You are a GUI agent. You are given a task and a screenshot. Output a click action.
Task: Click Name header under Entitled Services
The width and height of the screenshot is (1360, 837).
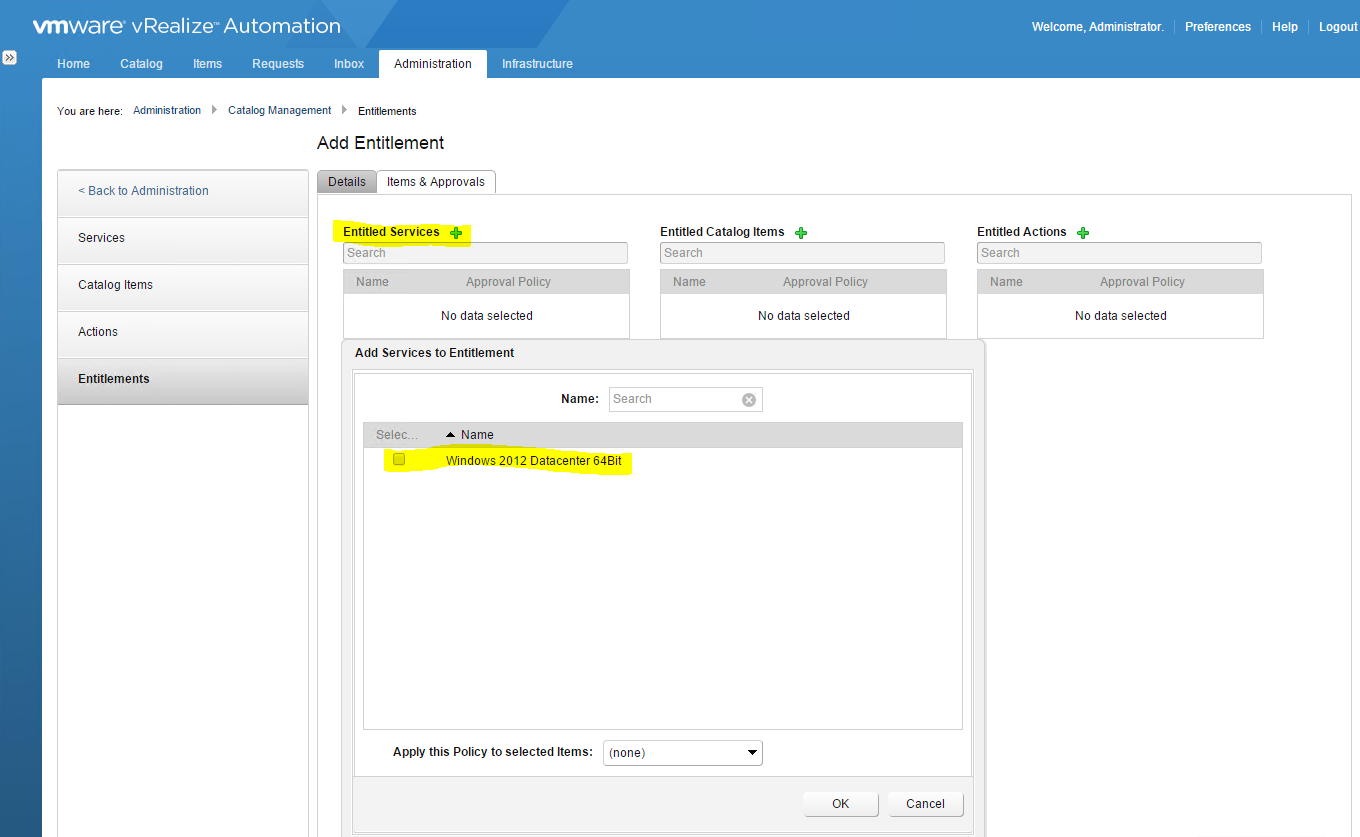pos(372,282)
